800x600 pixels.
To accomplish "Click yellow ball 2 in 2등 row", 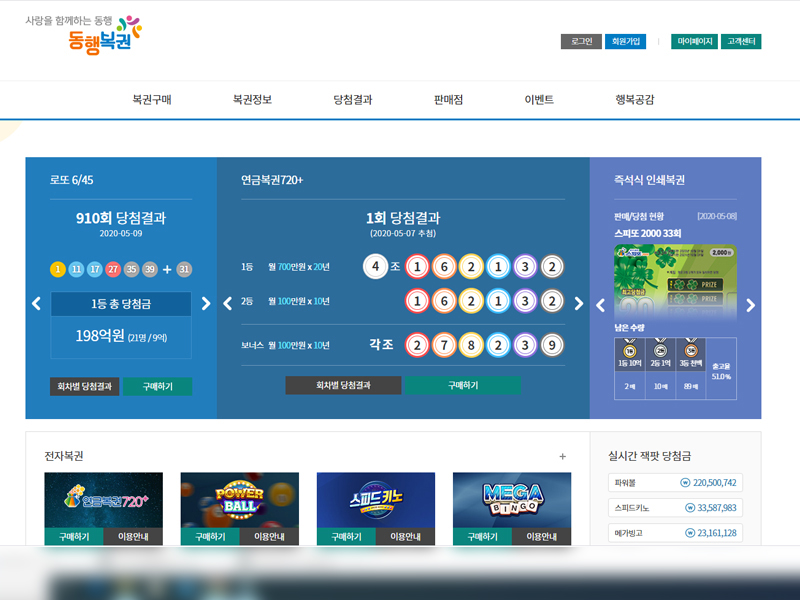I will click(471, 301).
